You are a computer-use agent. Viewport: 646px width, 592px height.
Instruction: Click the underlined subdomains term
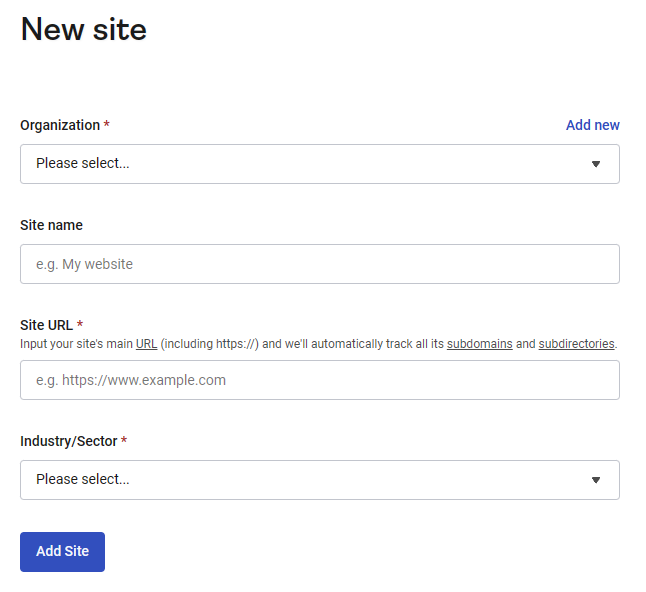[479, 344]
